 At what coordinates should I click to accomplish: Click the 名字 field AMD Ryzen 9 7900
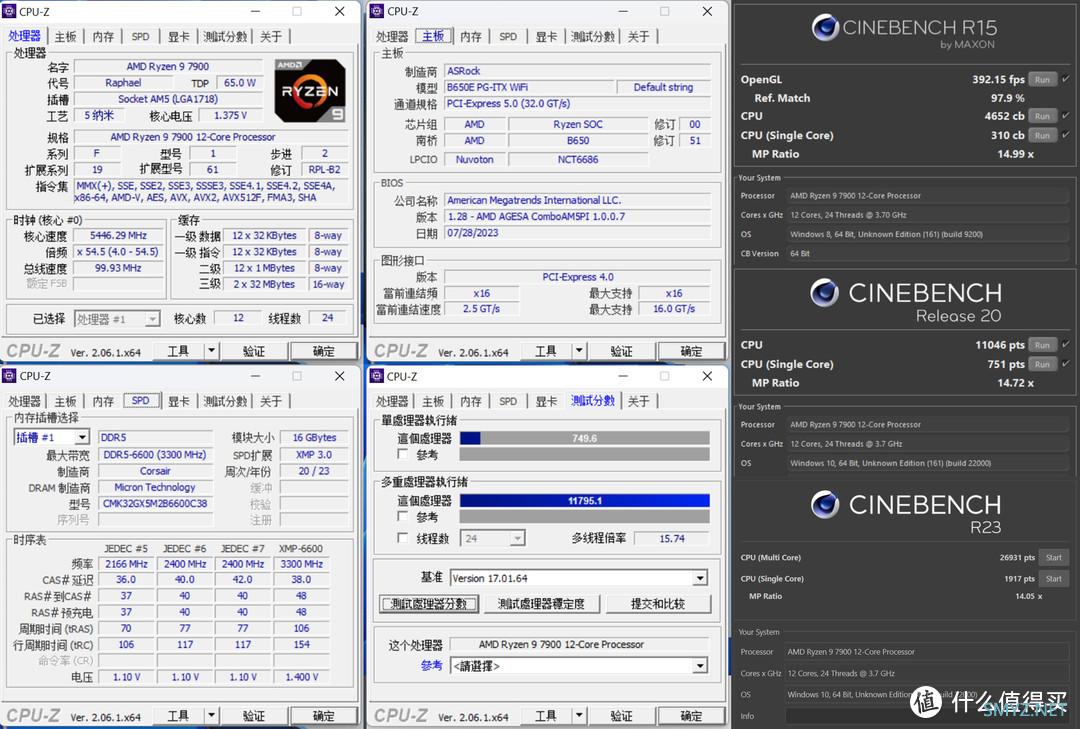coord(167,66)
